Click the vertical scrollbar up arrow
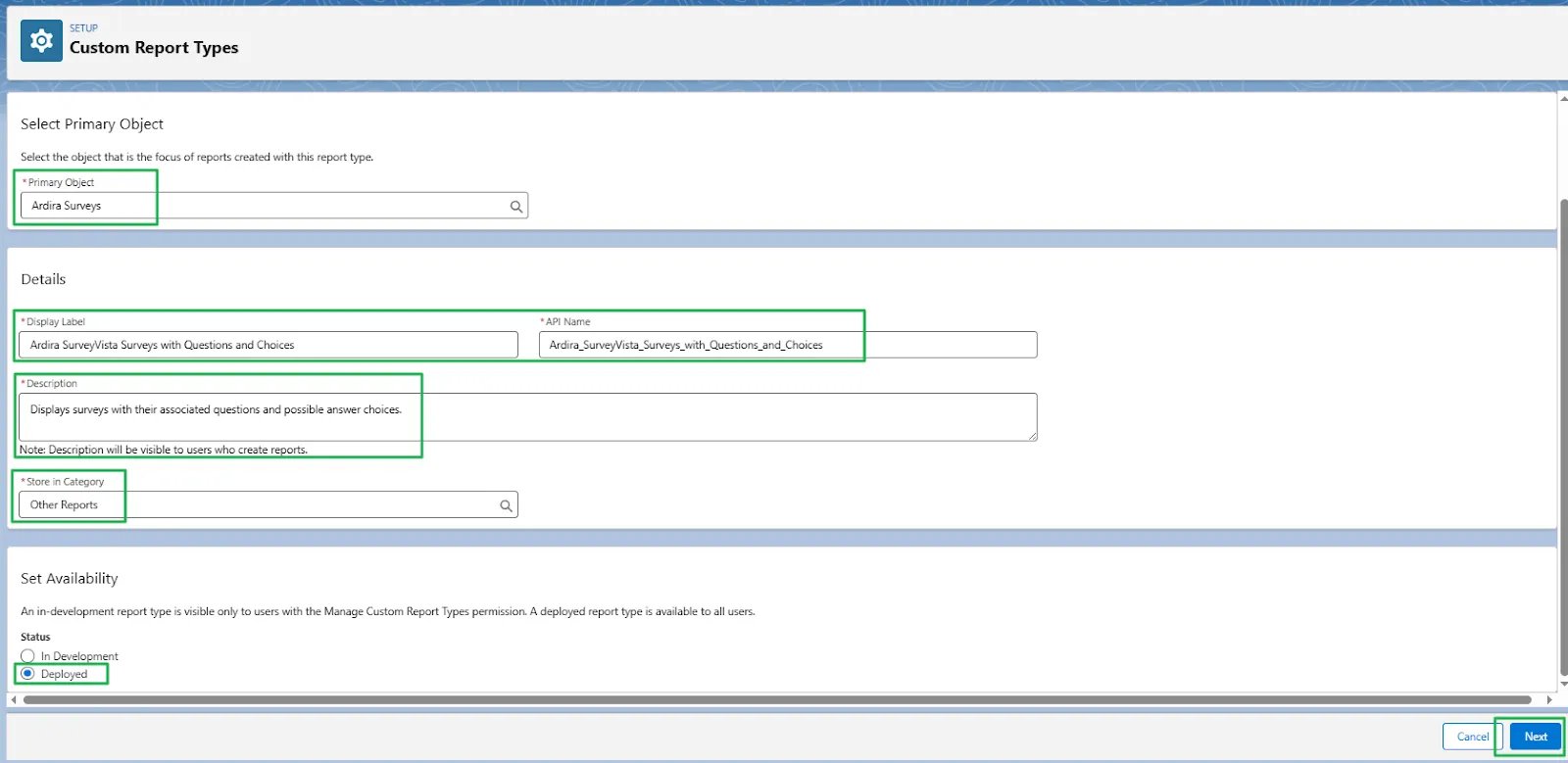 (1563, 99)
